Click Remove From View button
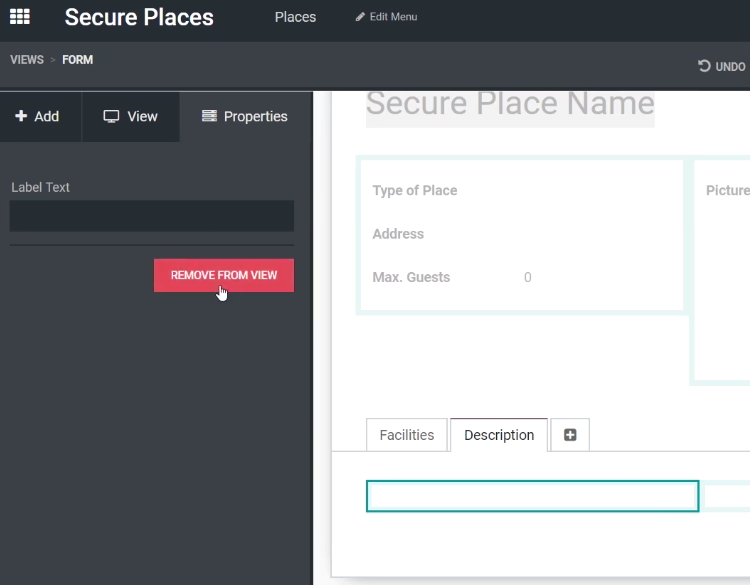 (224, 276)
